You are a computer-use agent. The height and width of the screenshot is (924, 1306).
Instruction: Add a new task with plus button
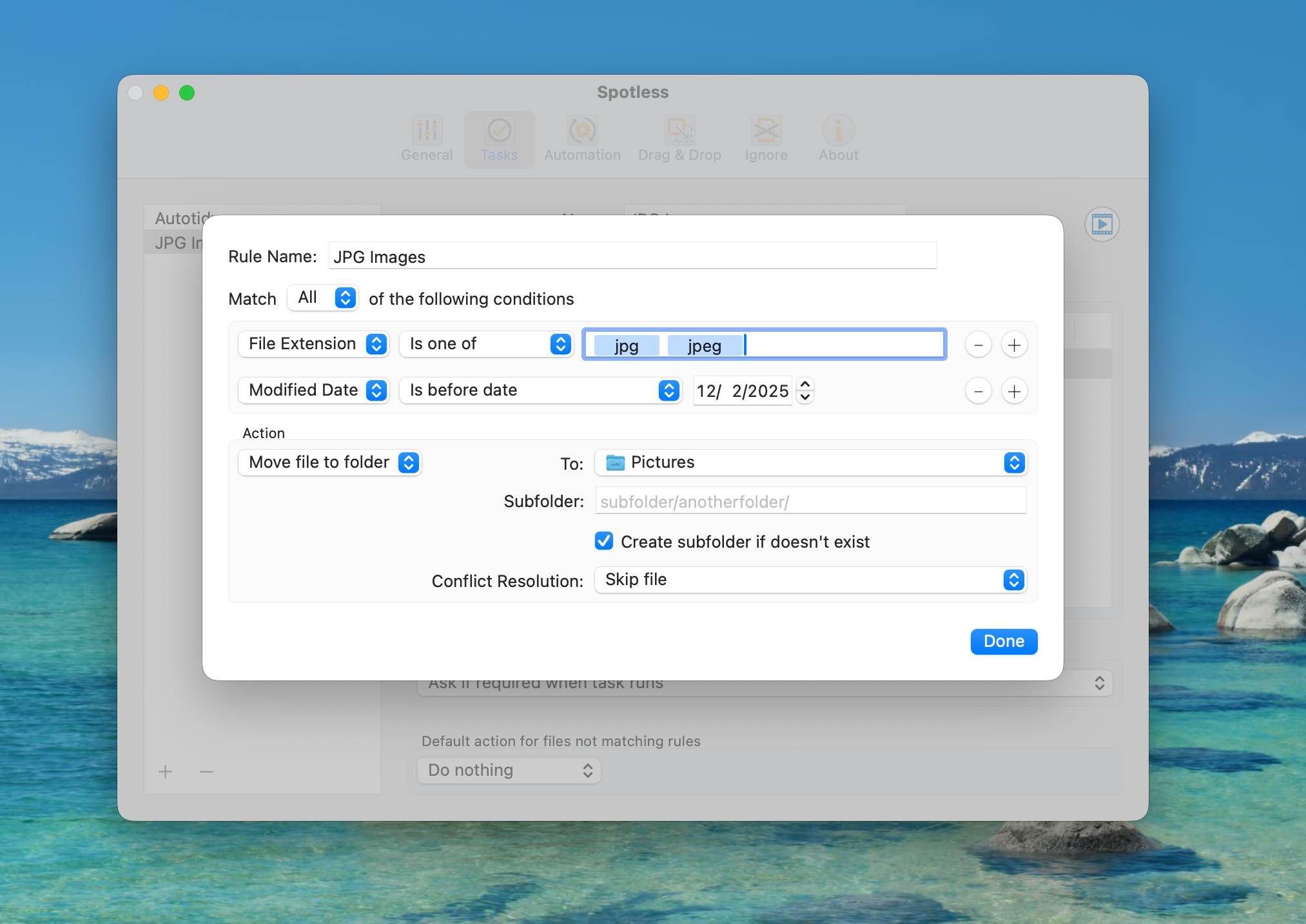pyautogui.click(x=166, y=771)
